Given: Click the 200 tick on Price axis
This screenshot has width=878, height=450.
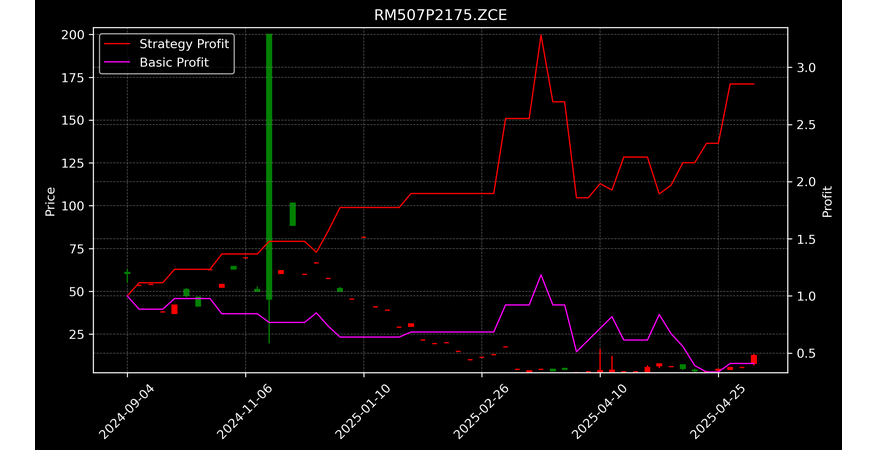Looking at the screenshot, I should coord(73,35).
